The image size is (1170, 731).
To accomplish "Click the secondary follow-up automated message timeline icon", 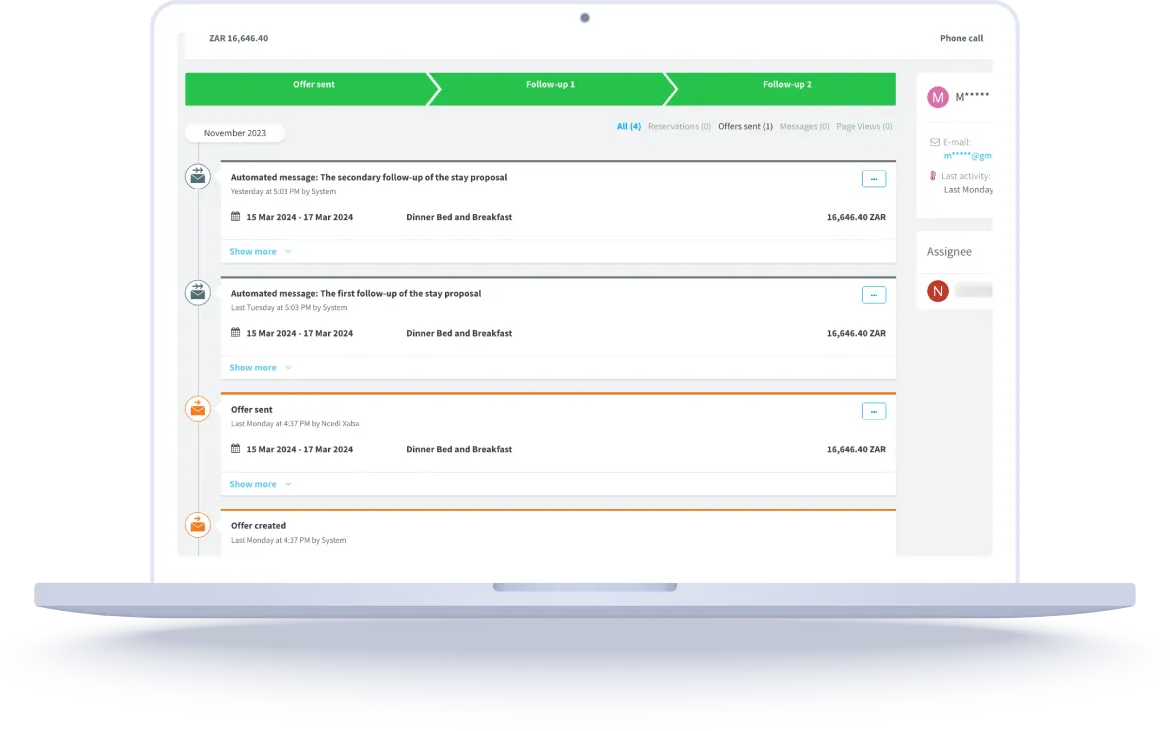I will tap(198, 177).
